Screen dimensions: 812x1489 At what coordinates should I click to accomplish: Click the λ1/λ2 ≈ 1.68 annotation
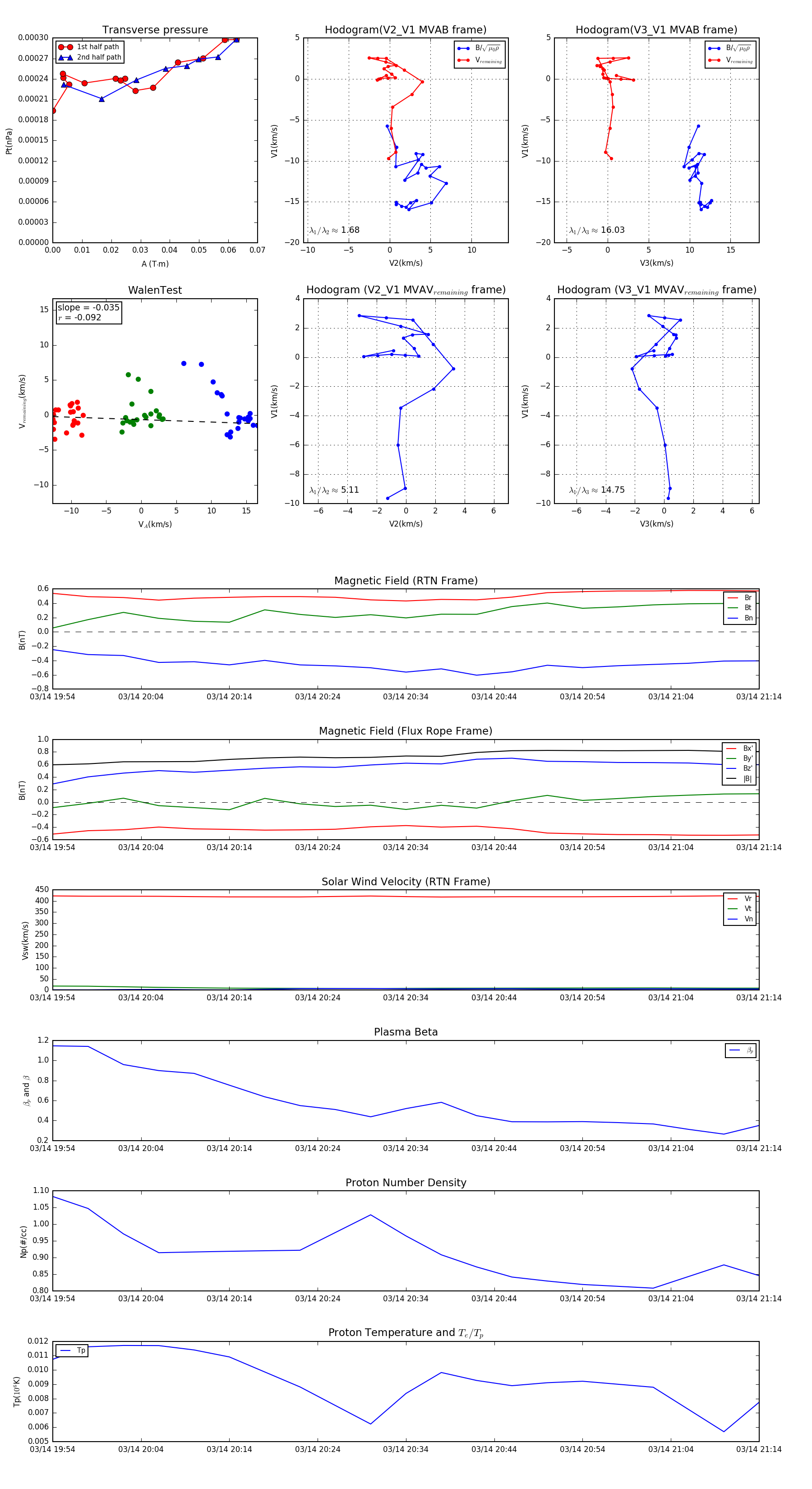(335, 230)
